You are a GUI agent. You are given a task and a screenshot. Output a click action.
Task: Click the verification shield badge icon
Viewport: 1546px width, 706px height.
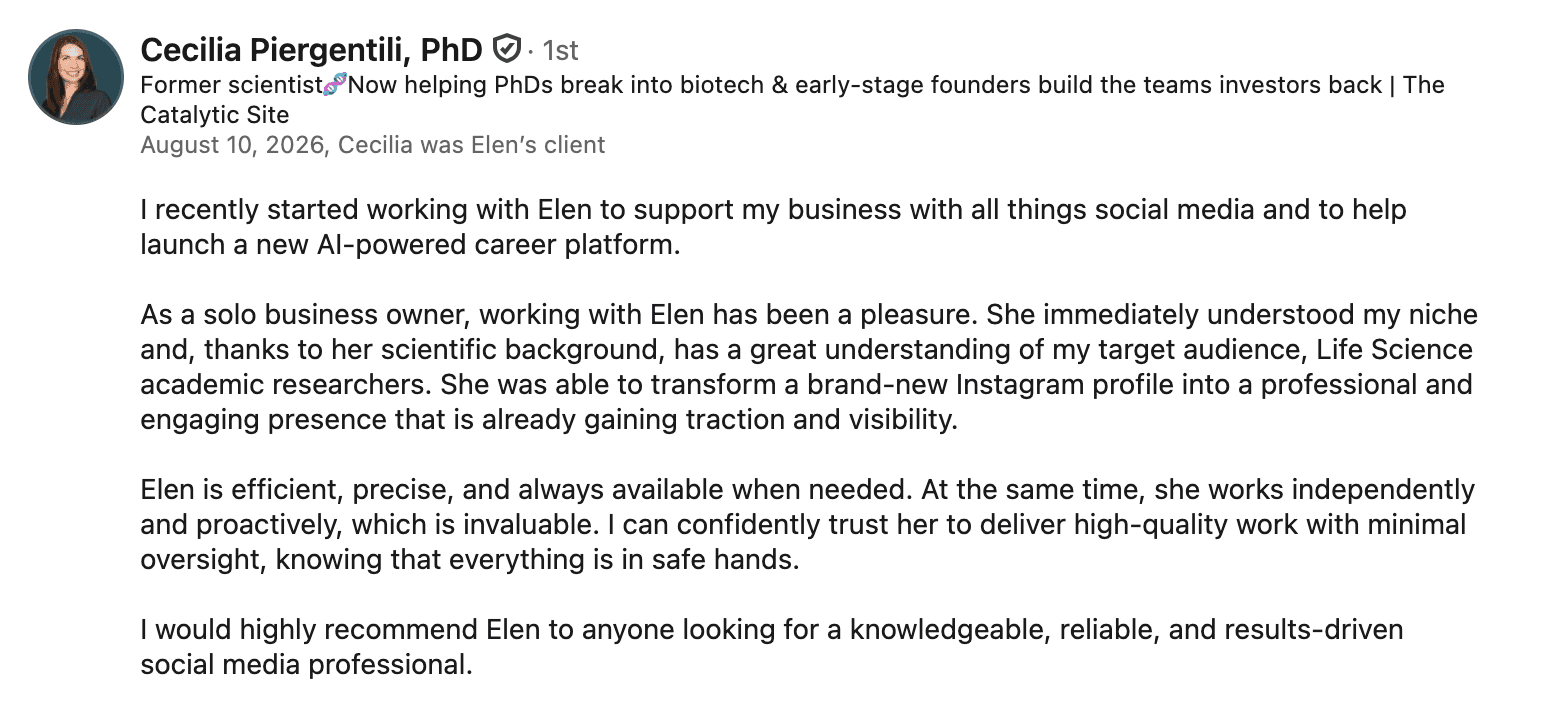click(507, 49)
